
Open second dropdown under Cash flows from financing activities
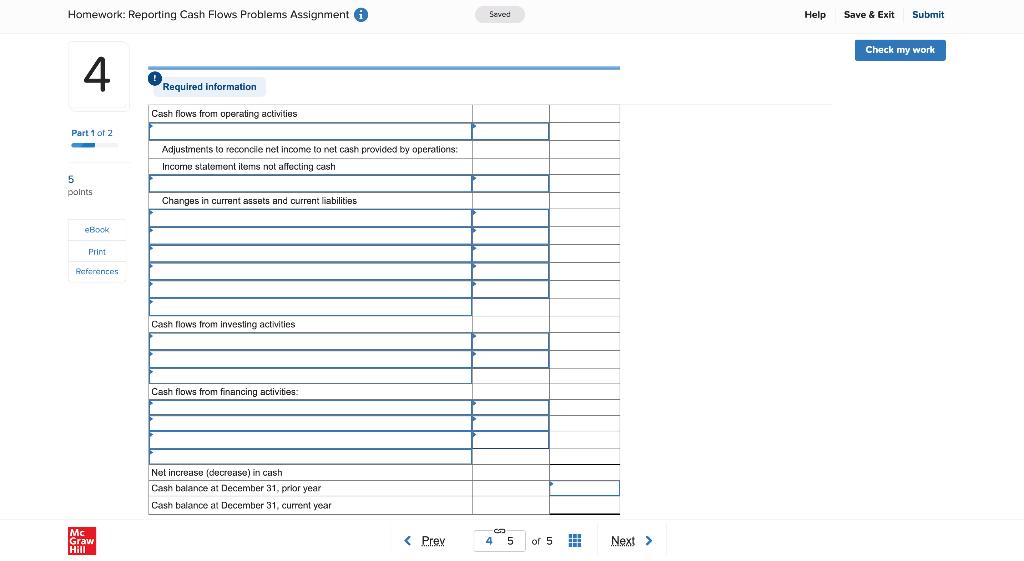coord(310,423)
